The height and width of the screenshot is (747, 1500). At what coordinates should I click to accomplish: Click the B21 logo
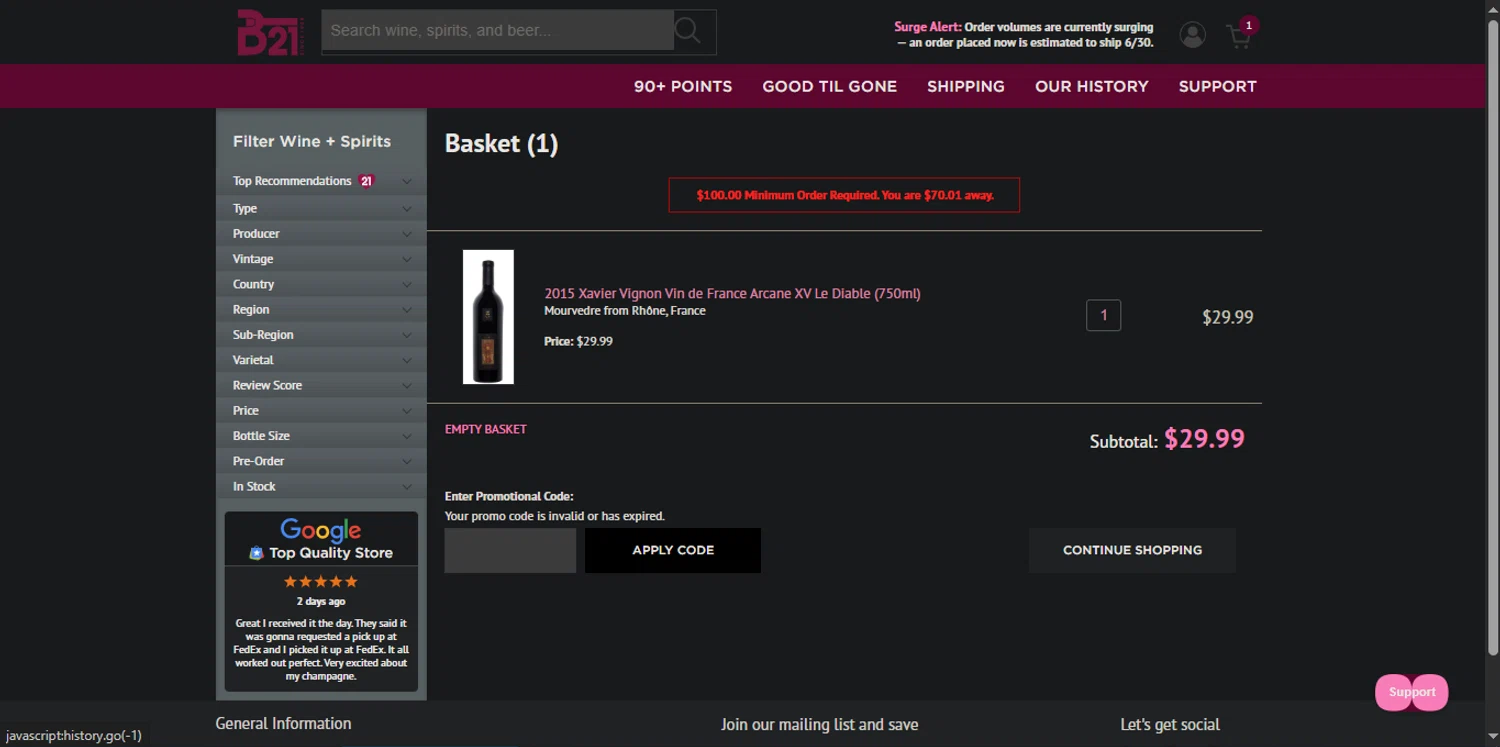pyautogui.click(x=268, y=32)
